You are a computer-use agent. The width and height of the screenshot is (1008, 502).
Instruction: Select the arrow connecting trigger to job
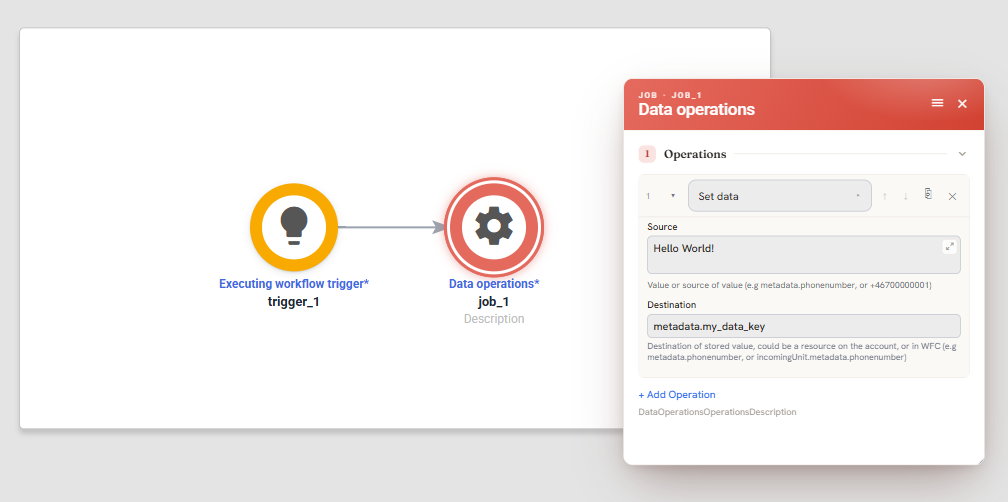pos(391,227)
